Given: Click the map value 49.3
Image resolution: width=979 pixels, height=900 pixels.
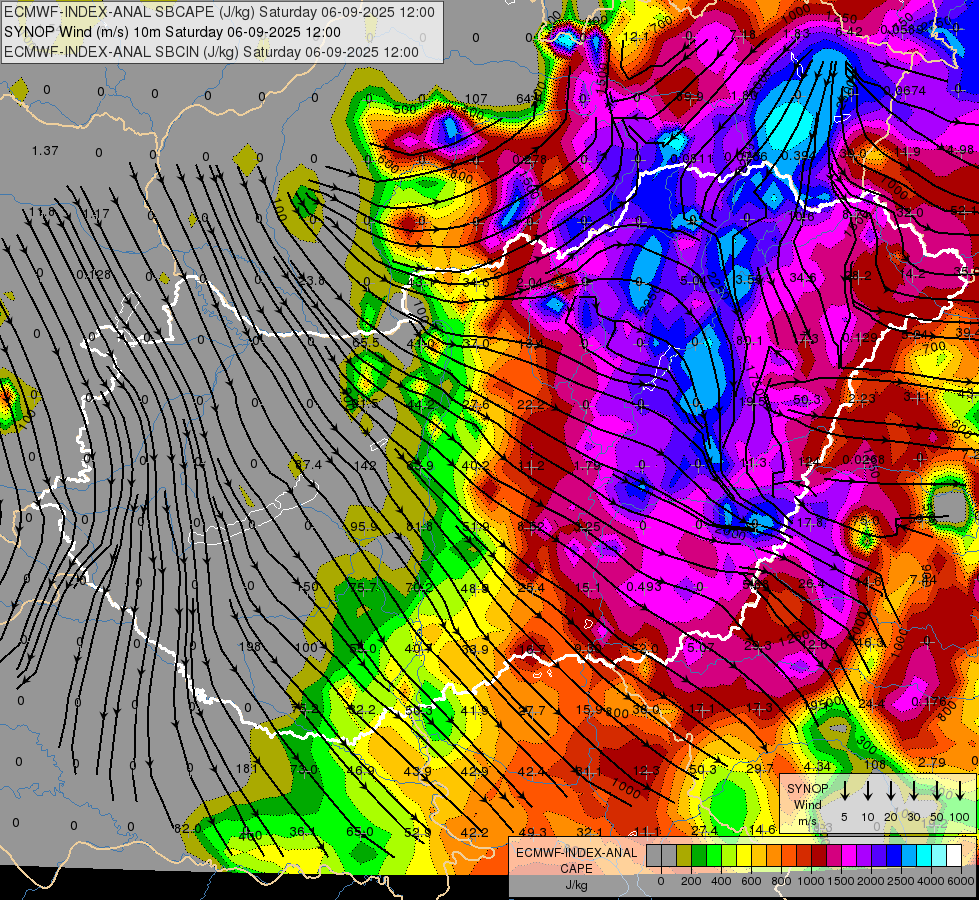Looking at the screenshot, I should (533, 832).
